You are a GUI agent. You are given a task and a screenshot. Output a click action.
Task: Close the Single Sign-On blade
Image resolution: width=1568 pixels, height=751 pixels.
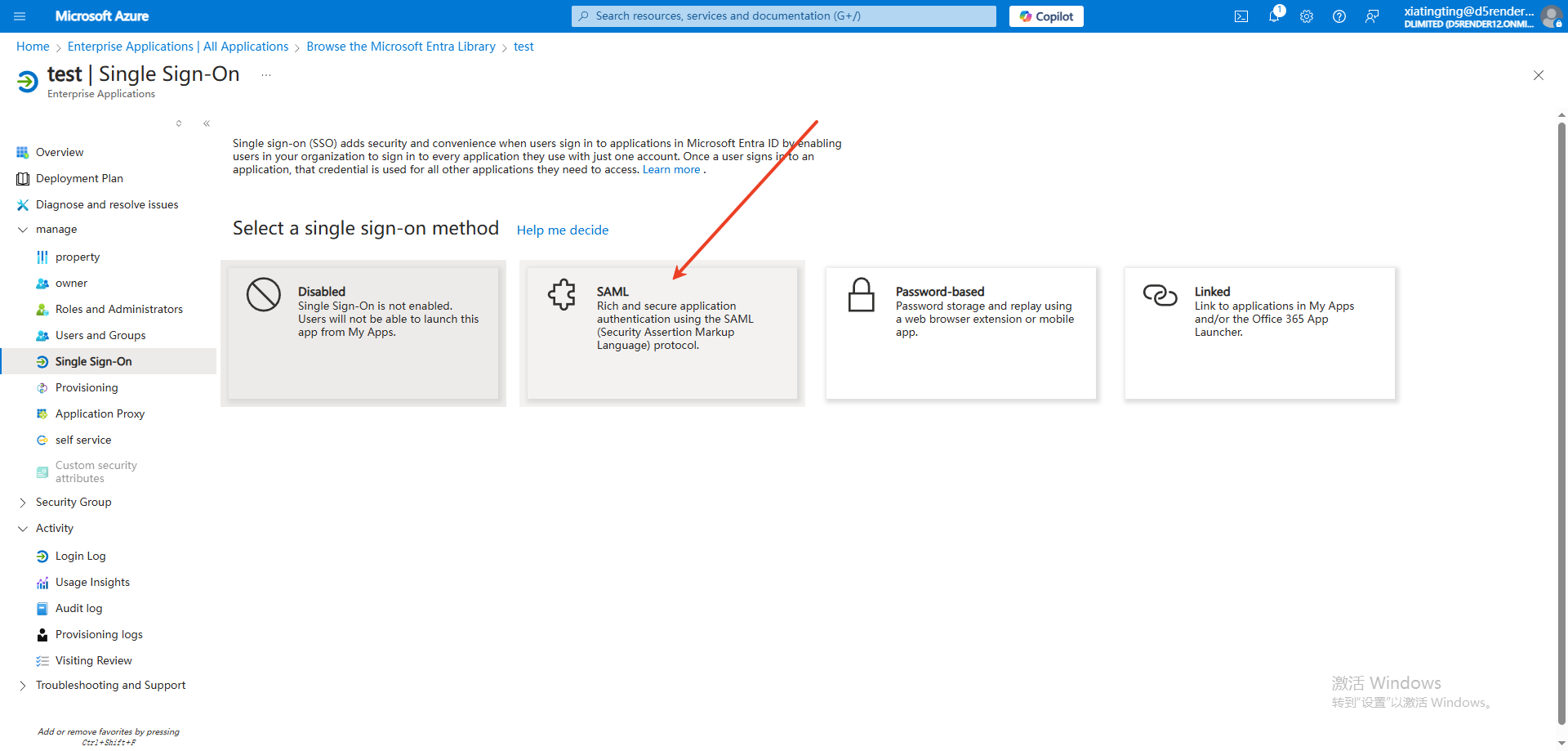click(x=1539, y=75)
